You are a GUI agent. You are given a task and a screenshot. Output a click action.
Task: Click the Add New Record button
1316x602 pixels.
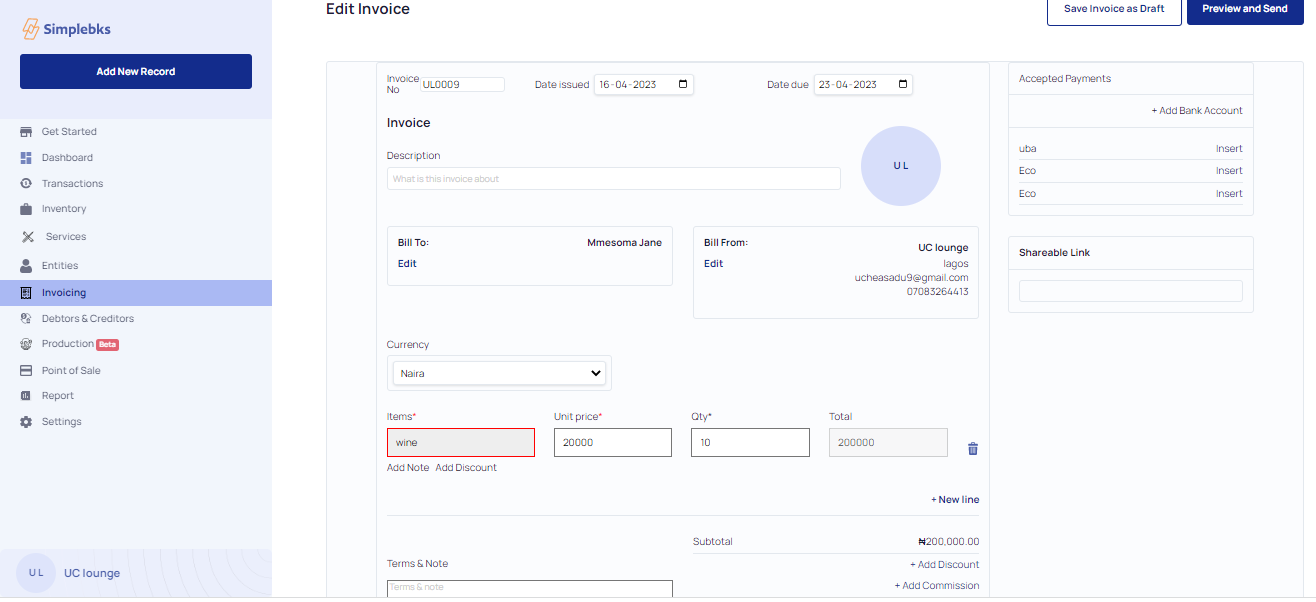(x=136, y=72)
